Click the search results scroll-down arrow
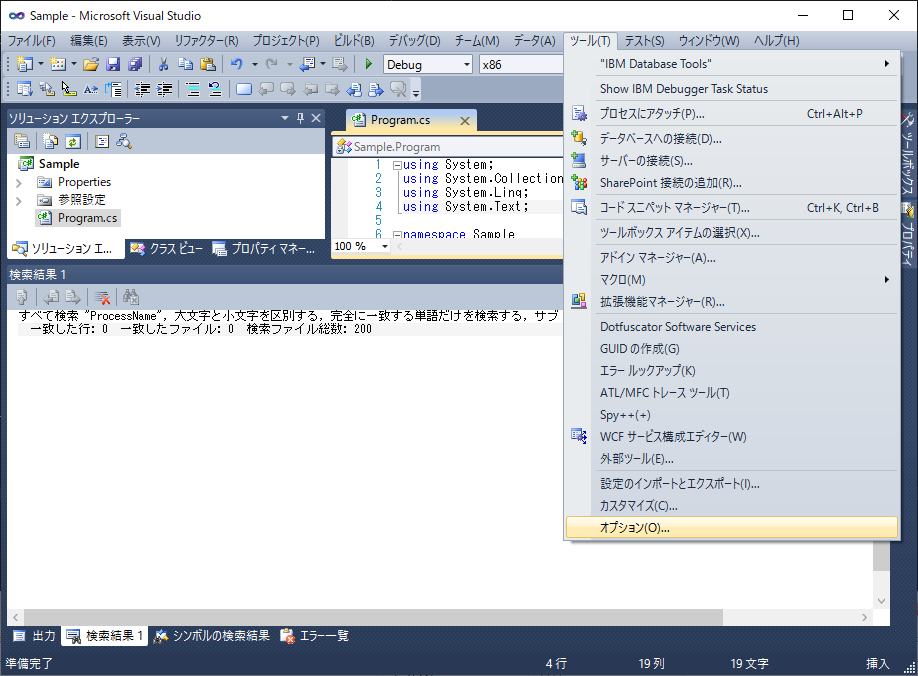918x676 pixels. (881, 601)
